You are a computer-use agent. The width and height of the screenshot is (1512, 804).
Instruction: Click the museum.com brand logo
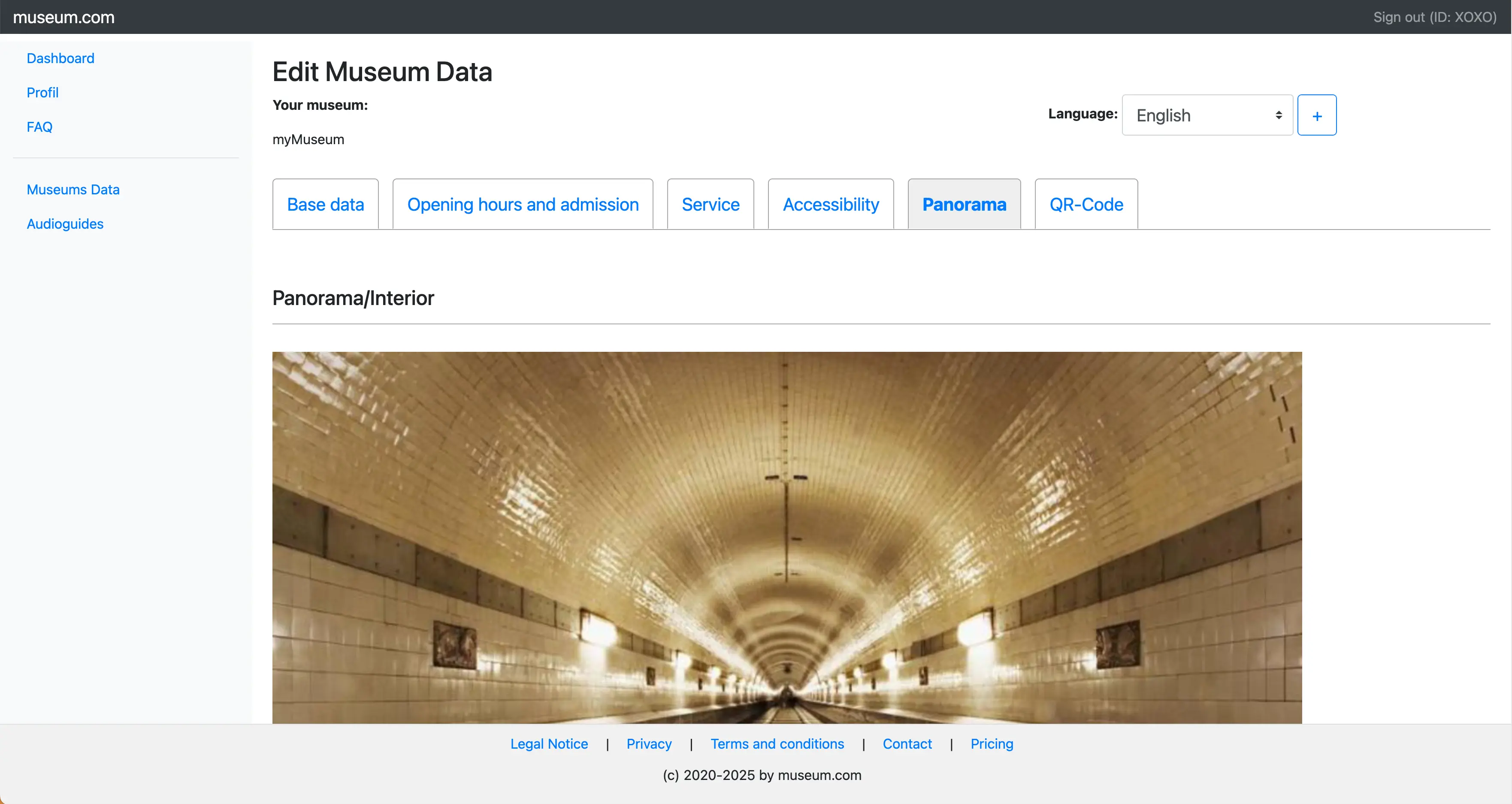click(x=64, y=17)
